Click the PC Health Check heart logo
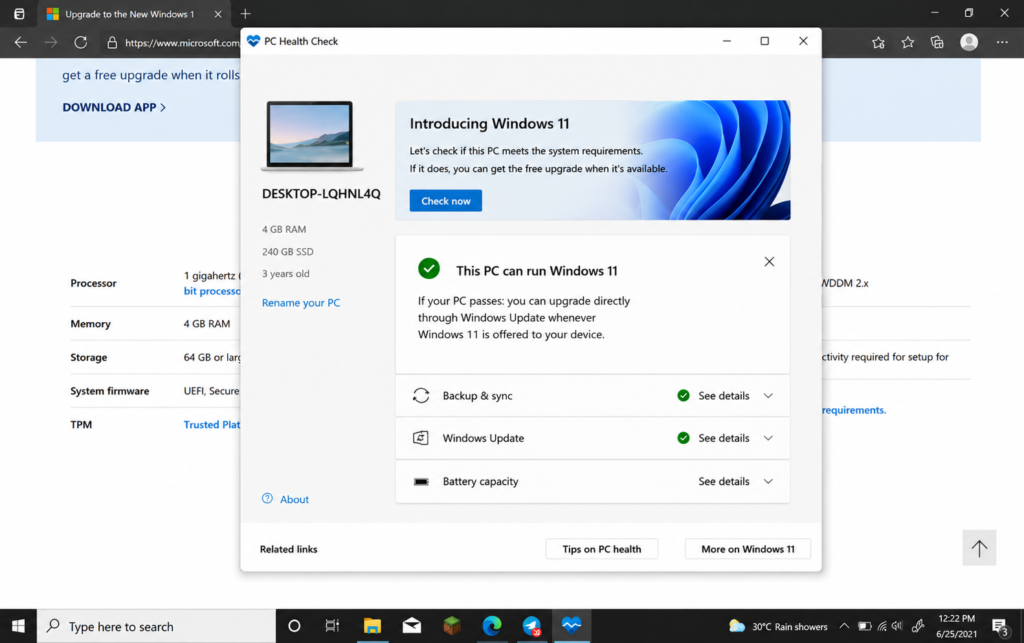The width and height of the screenshot is (1024, 643). tap(253, 41)
